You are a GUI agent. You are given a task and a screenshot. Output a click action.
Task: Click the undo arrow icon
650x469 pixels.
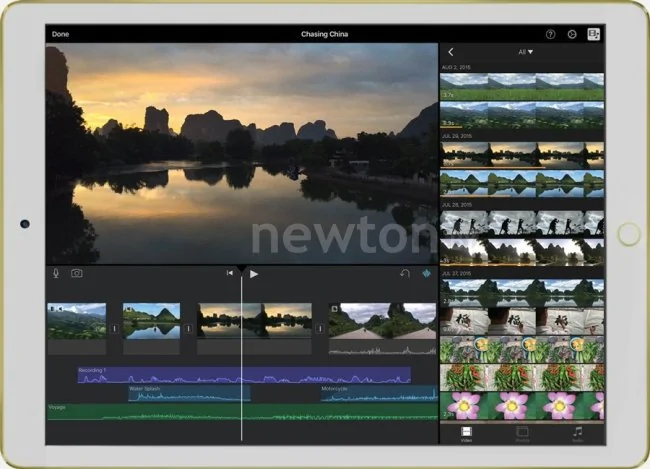[x=405, y=273]
